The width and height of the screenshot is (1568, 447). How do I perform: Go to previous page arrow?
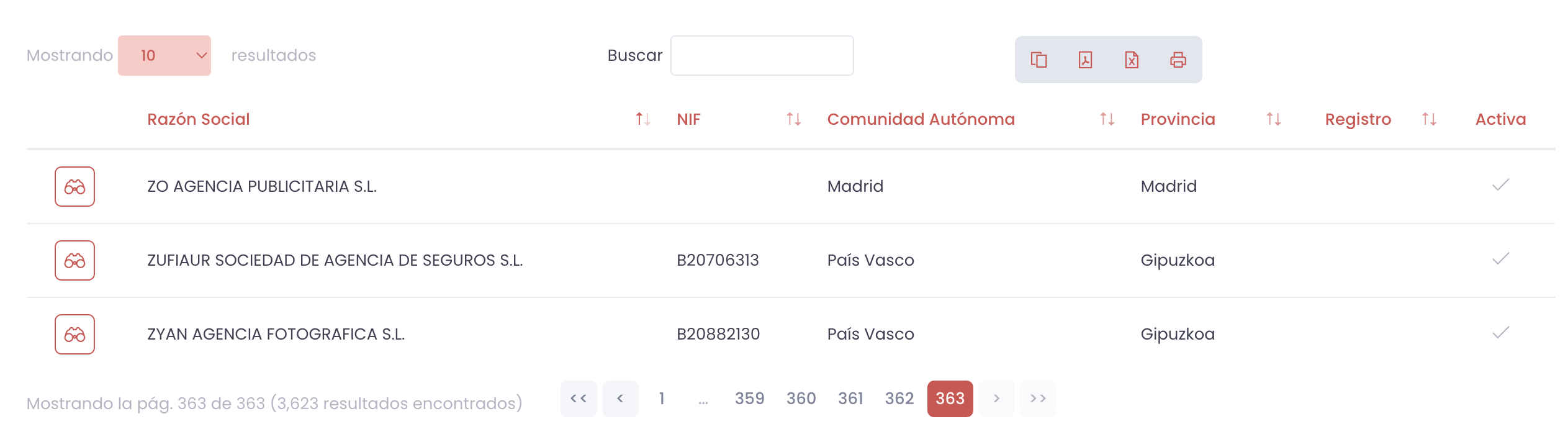(x=620, y=399)
